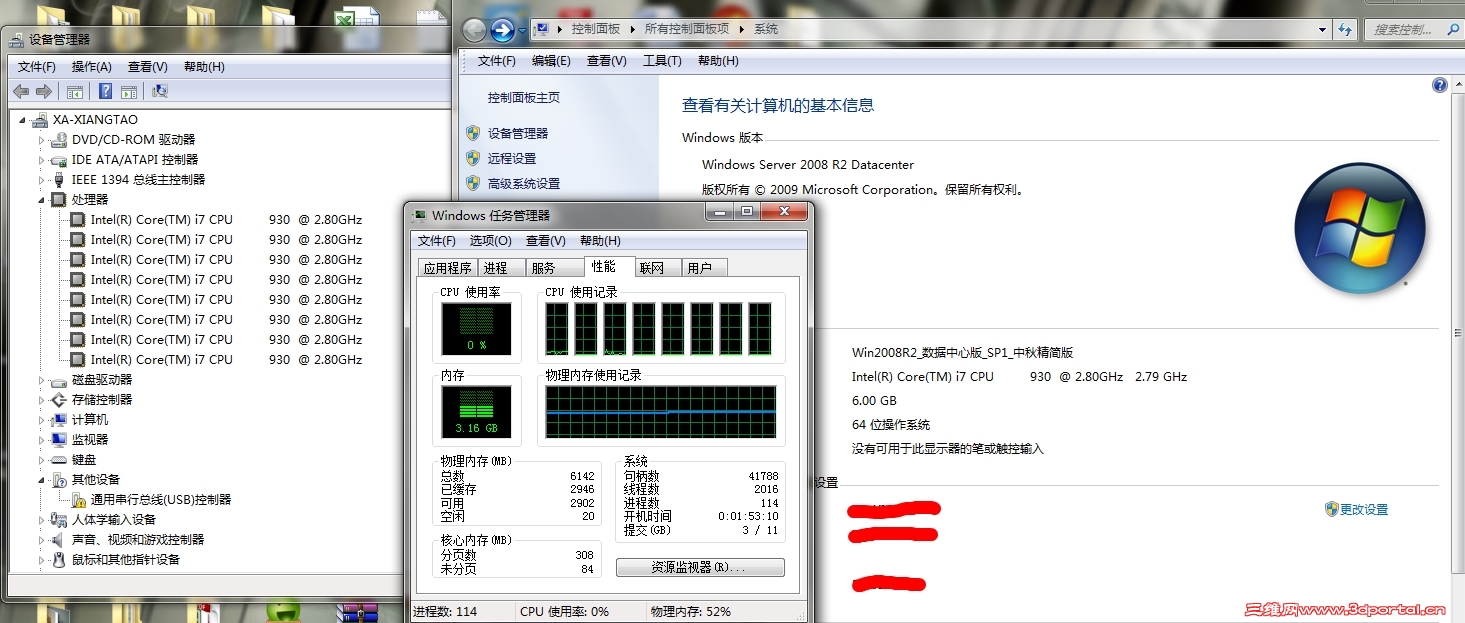Click the 资源监视器(R)... button
Image resolution: width=1465 pixels, height=623 pixels.
pos(700,567)
